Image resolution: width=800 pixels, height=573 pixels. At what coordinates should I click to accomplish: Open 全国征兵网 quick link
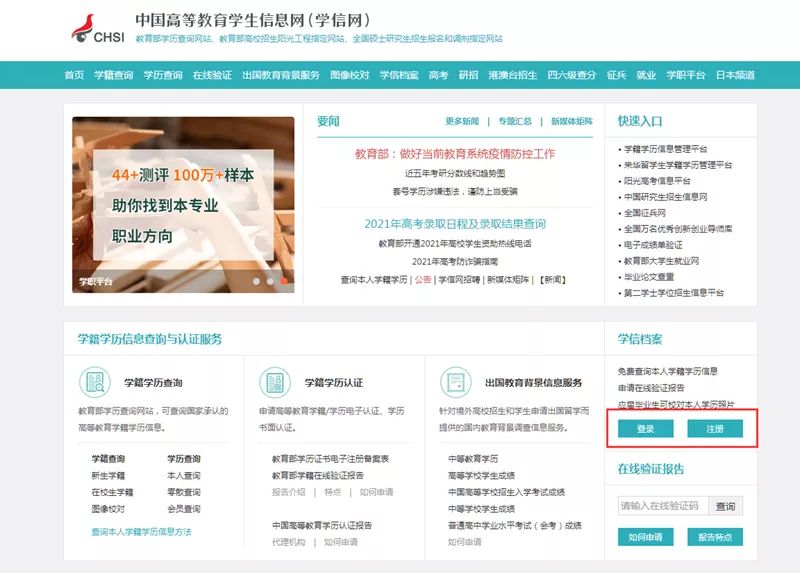point(645,213)
